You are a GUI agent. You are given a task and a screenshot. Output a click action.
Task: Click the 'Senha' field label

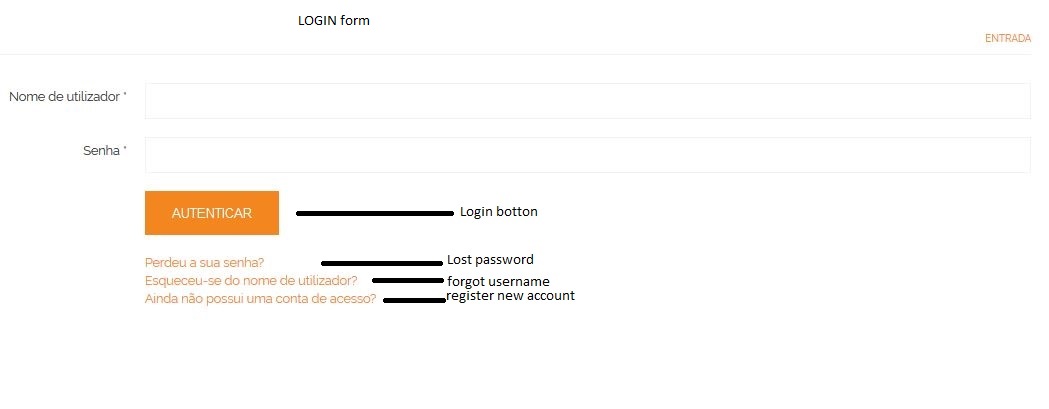101,151
